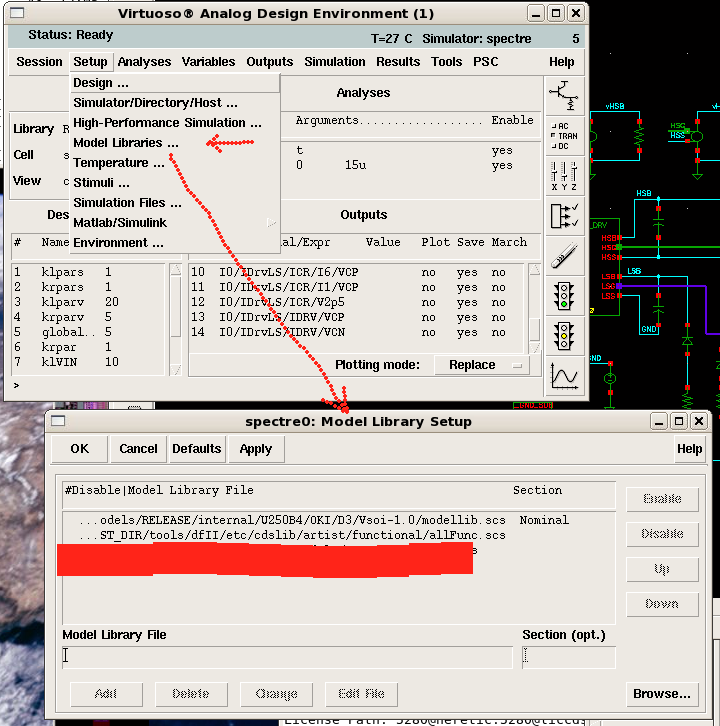720x726 pixels.
Task: Click the Add button
Action: click(x=106, y=694)
